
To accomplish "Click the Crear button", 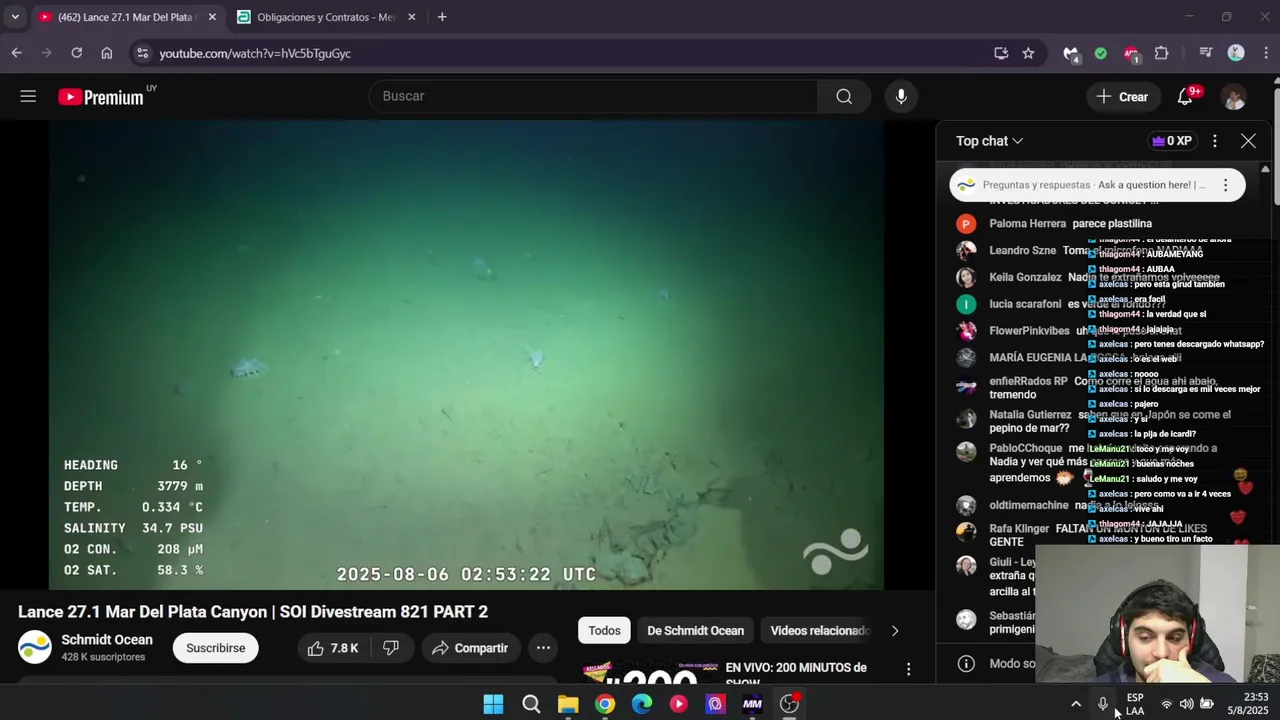I will [1122, 97].
